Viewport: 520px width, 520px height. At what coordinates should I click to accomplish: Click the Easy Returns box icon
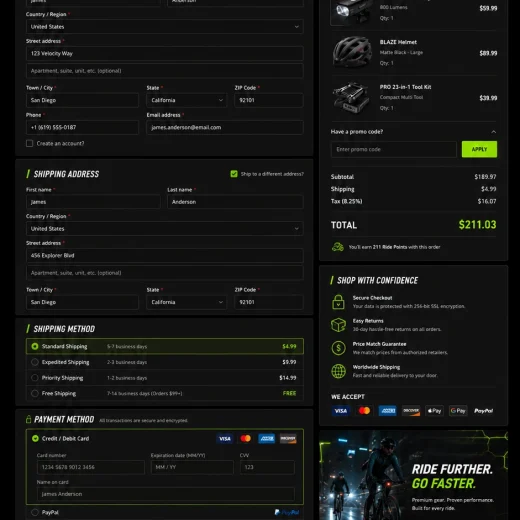point(338,325)
